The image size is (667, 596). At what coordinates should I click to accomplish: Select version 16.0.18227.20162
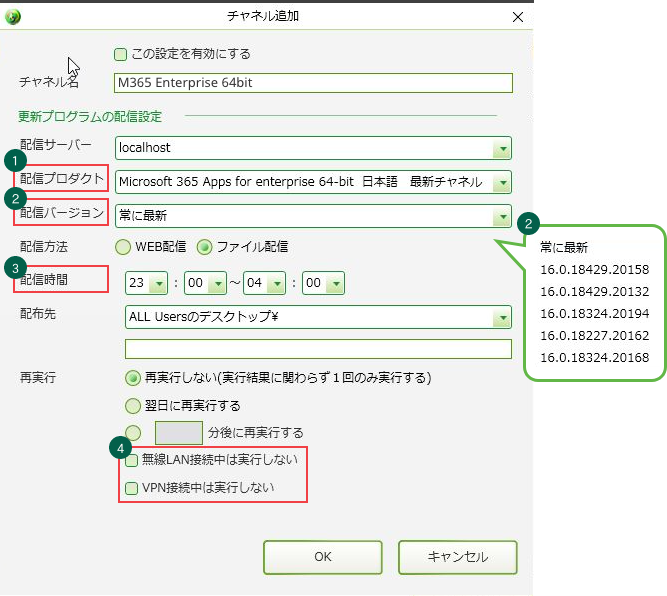click(x=595, y=336)
